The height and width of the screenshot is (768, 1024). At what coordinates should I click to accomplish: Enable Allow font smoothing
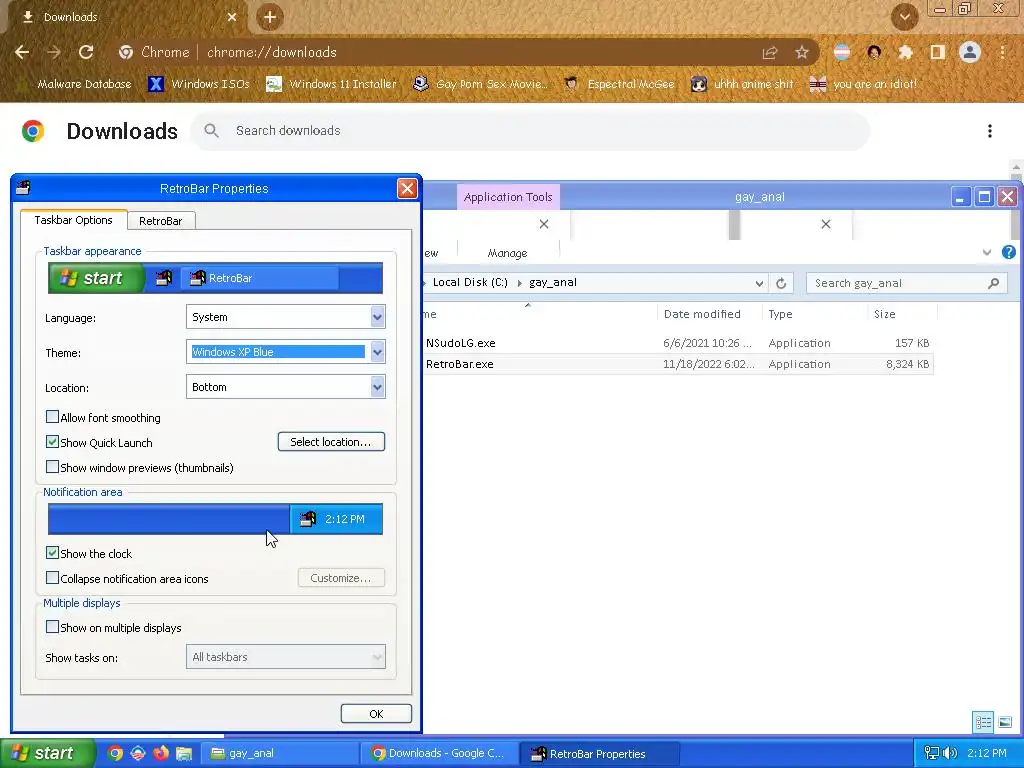click(x=52, y=417)
